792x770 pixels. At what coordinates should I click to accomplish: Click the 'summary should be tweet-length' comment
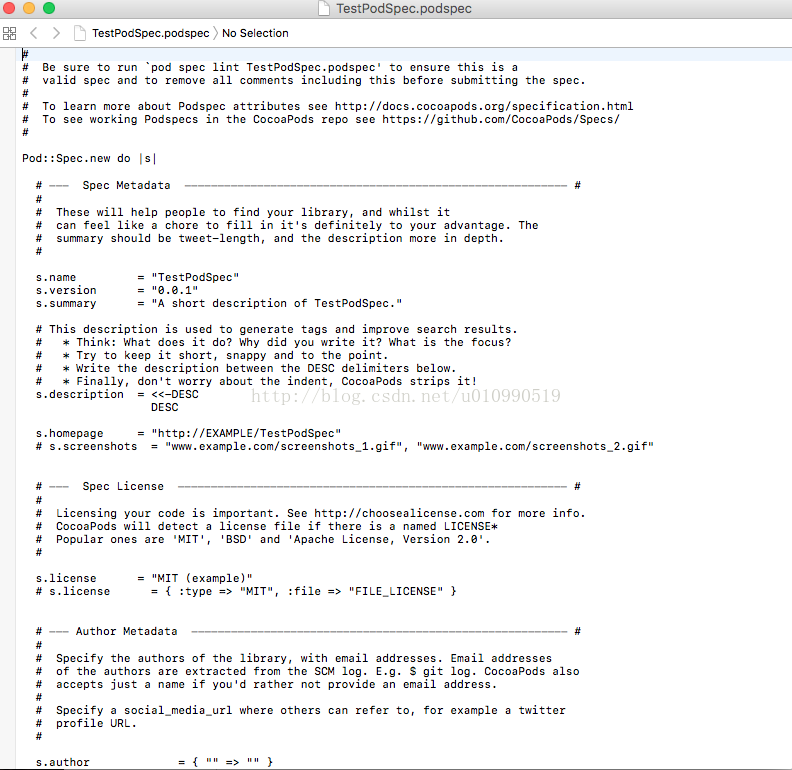click(x=270, y=238)
